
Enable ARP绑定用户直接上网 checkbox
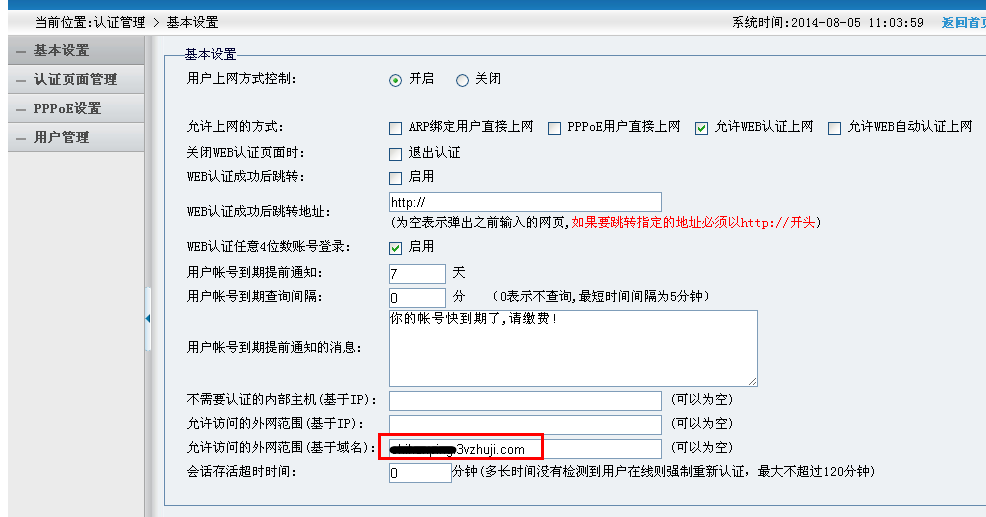395,128
